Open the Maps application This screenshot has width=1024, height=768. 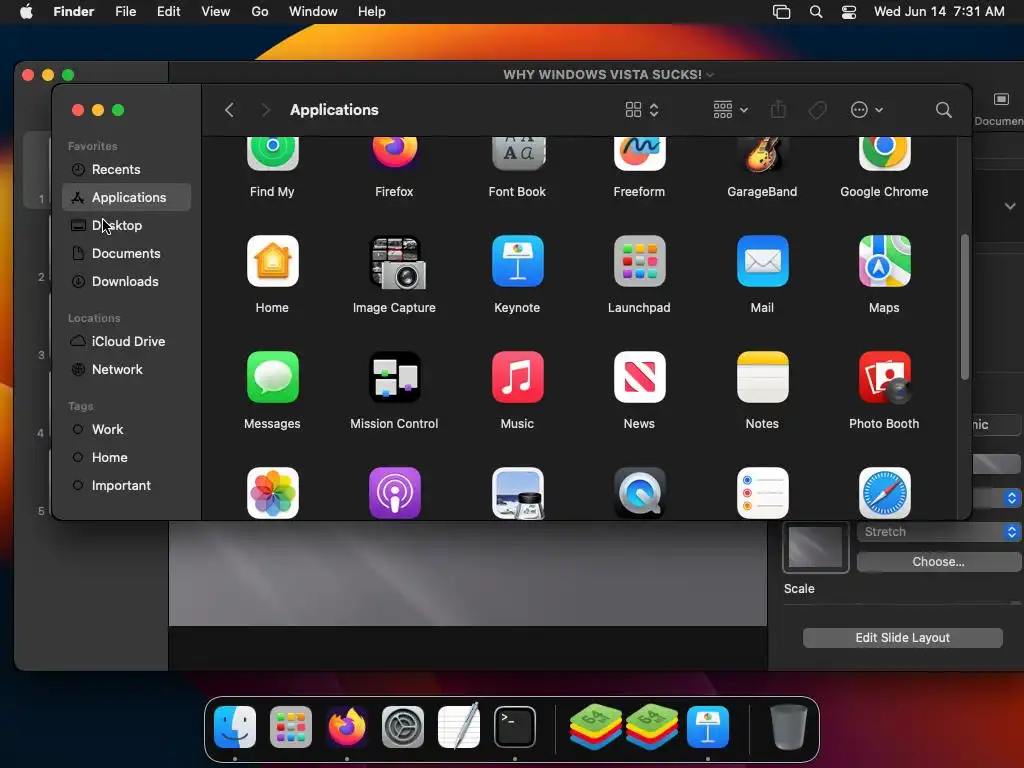pos(884,261)
